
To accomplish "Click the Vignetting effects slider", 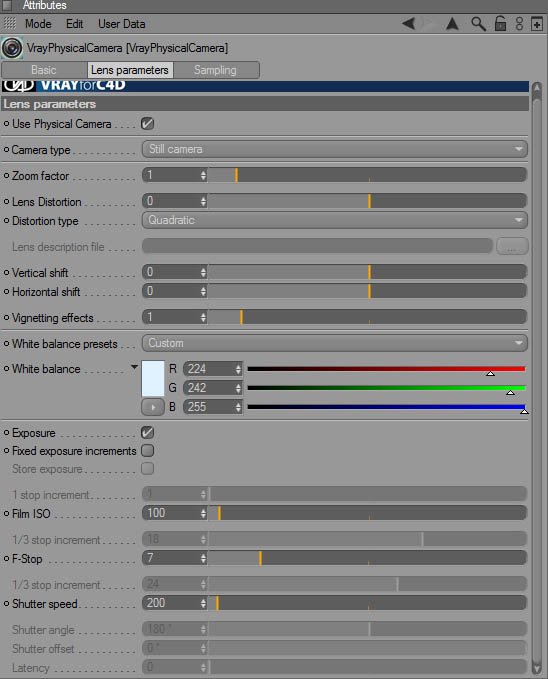I will (367, 317).
